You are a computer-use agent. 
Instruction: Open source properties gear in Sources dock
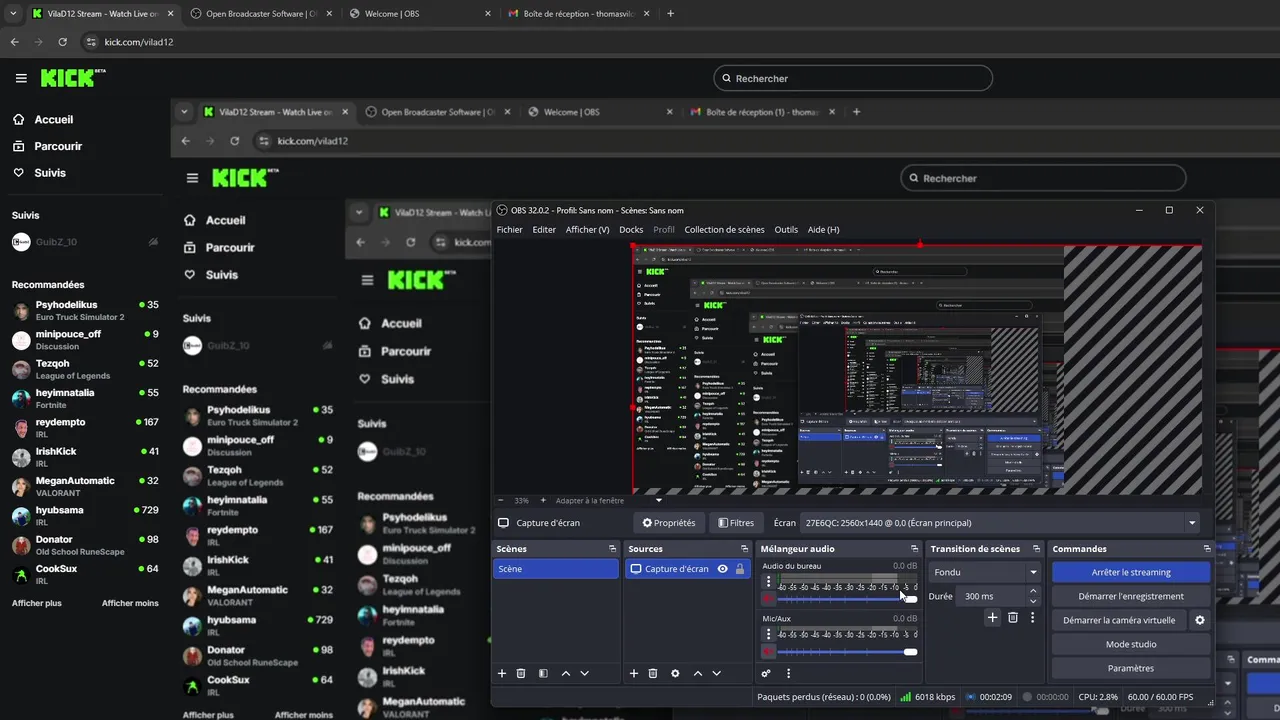675,673
